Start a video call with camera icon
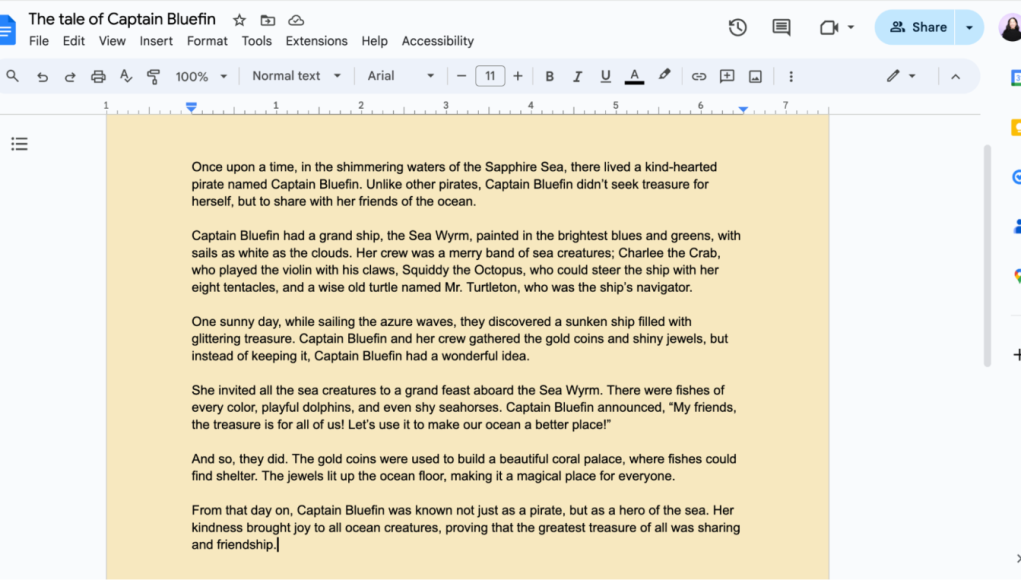Viewport: 1021px width, 580px height. point(828,27)
